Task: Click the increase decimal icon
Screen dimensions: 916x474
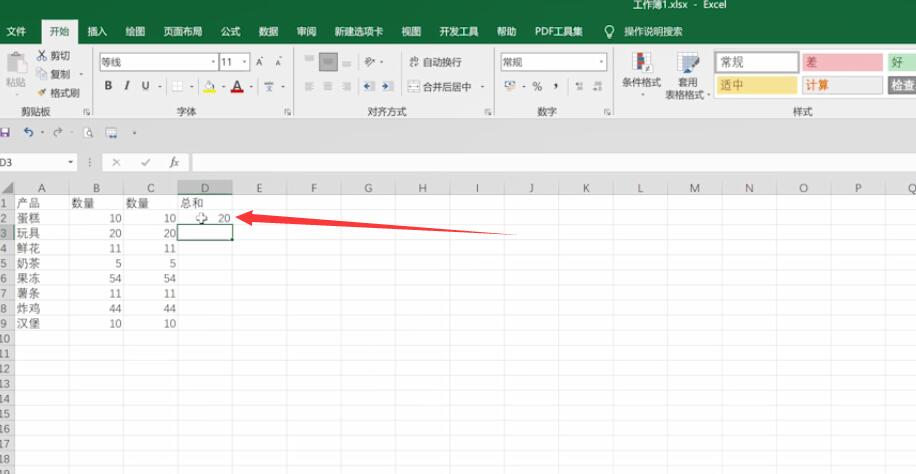Action: pyautogui.click(x=579, y=87)
